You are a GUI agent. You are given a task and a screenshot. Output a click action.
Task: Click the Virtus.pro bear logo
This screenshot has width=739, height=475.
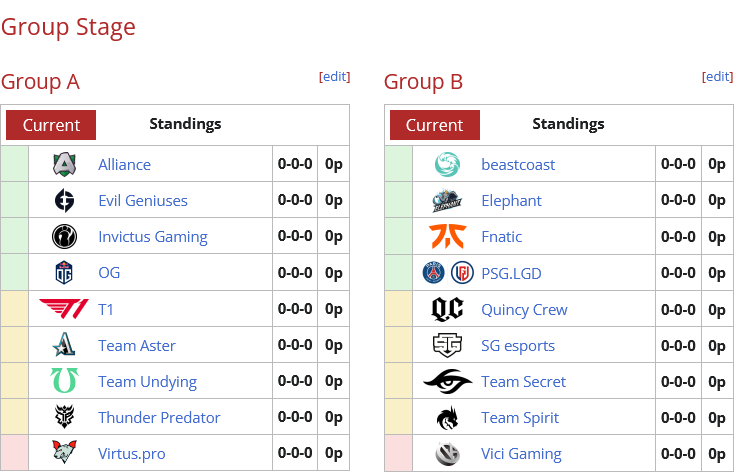point(64,452)
